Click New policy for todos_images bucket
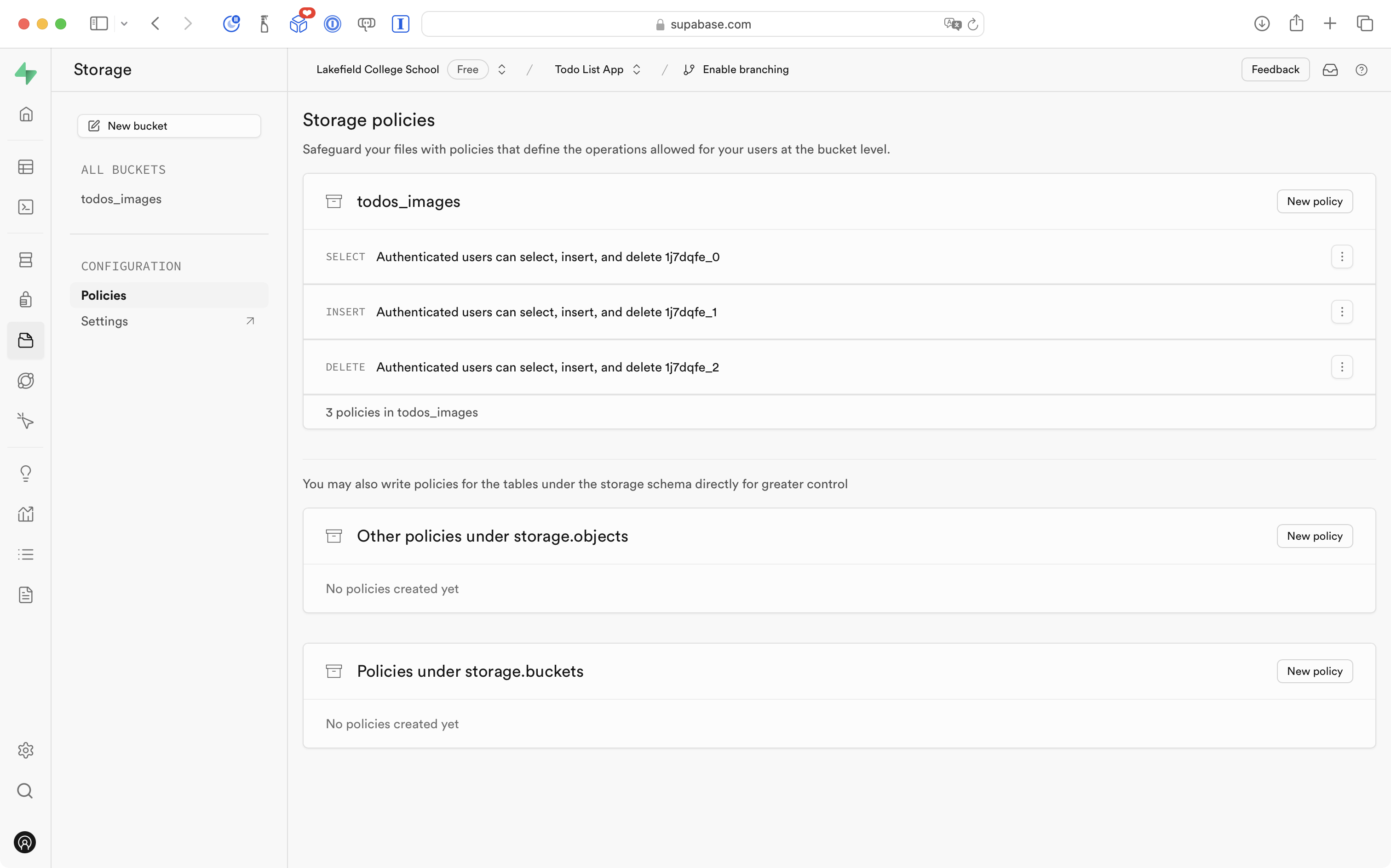 [x=1314, y=201]
